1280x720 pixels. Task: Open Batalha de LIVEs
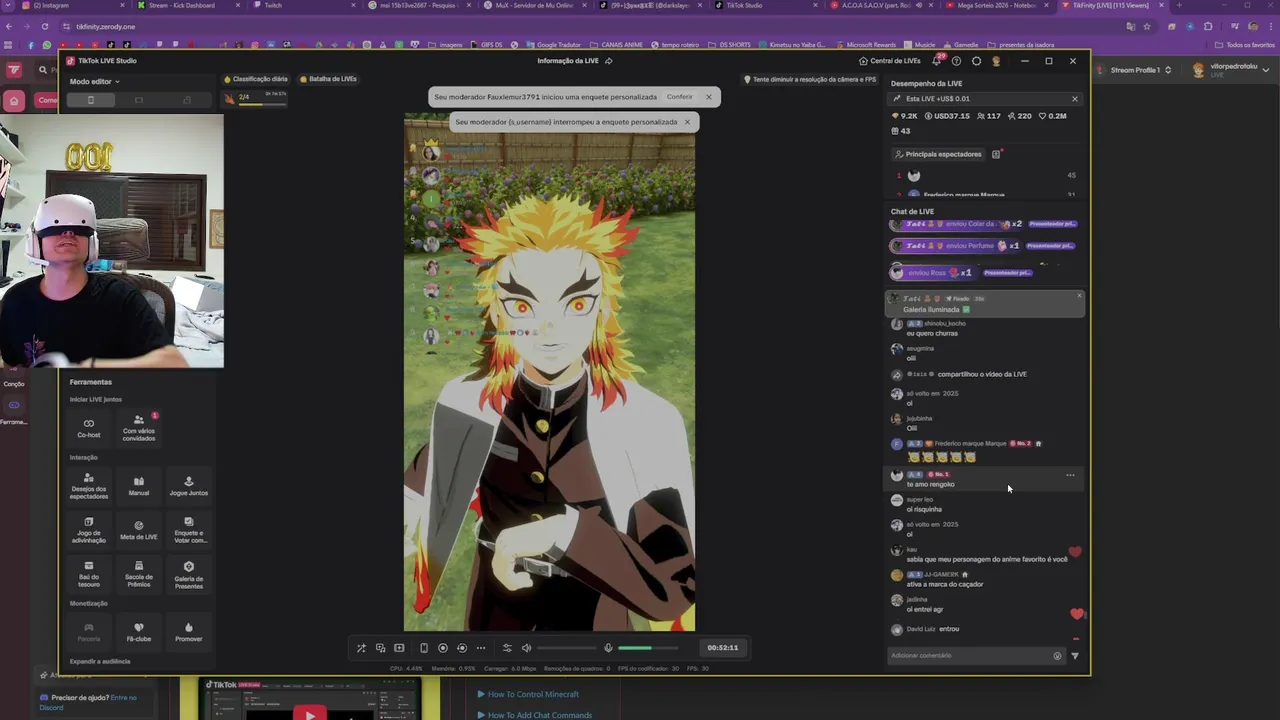(329, 79)
